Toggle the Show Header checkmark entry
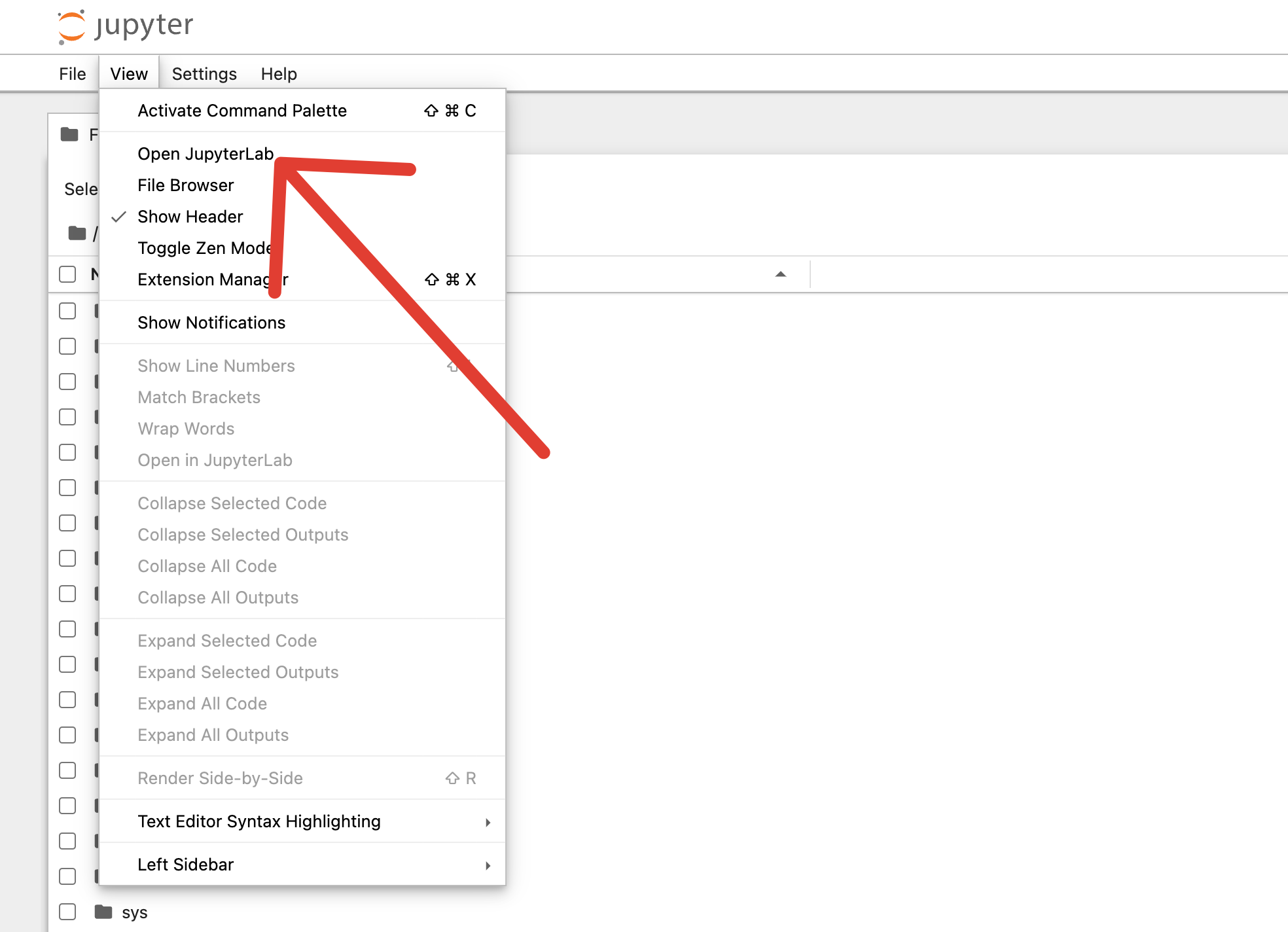The image size is (1288, 932). 190,217
